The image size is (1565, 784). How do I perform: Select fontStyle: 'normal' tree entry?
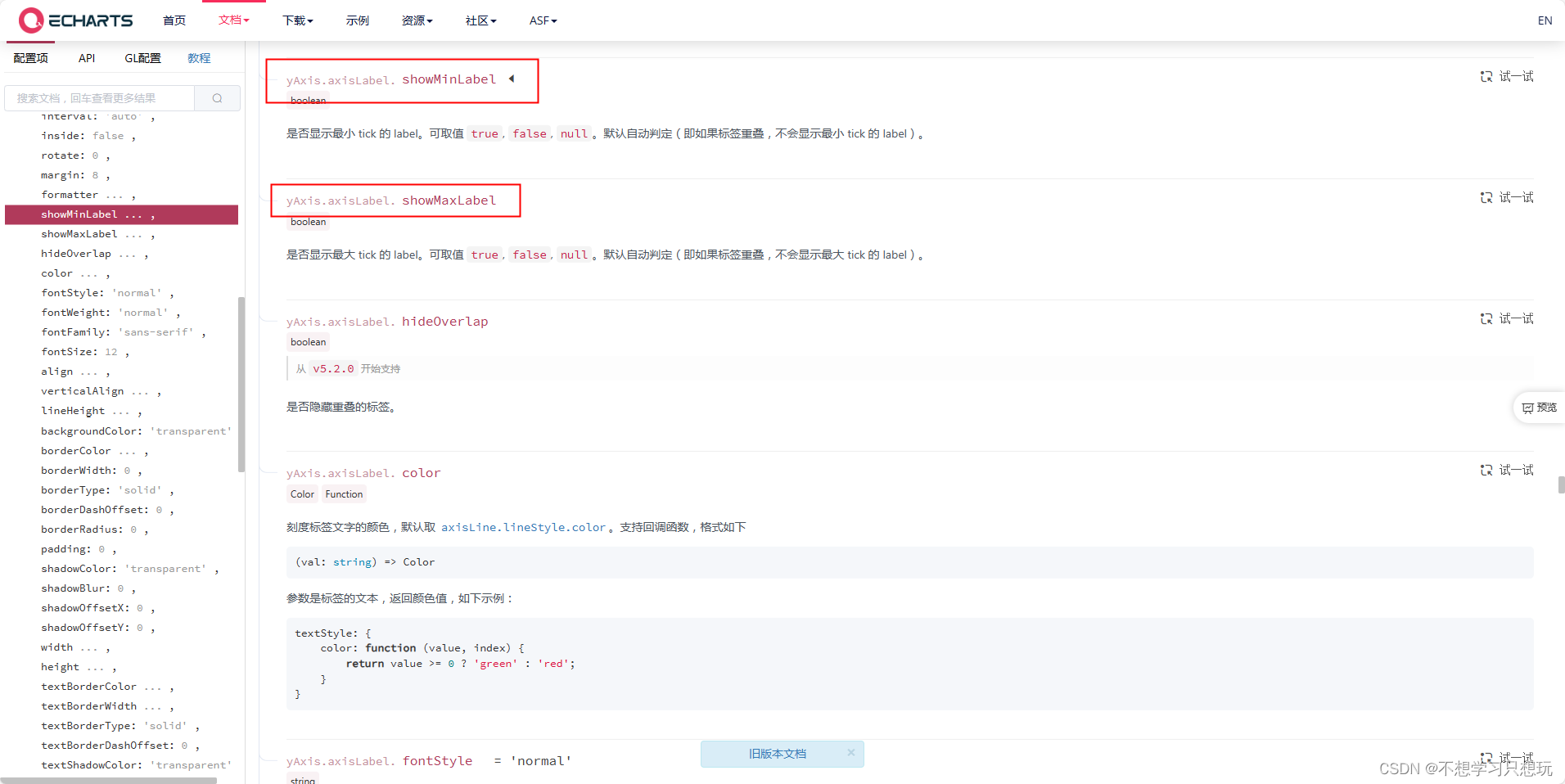[107, 293]
